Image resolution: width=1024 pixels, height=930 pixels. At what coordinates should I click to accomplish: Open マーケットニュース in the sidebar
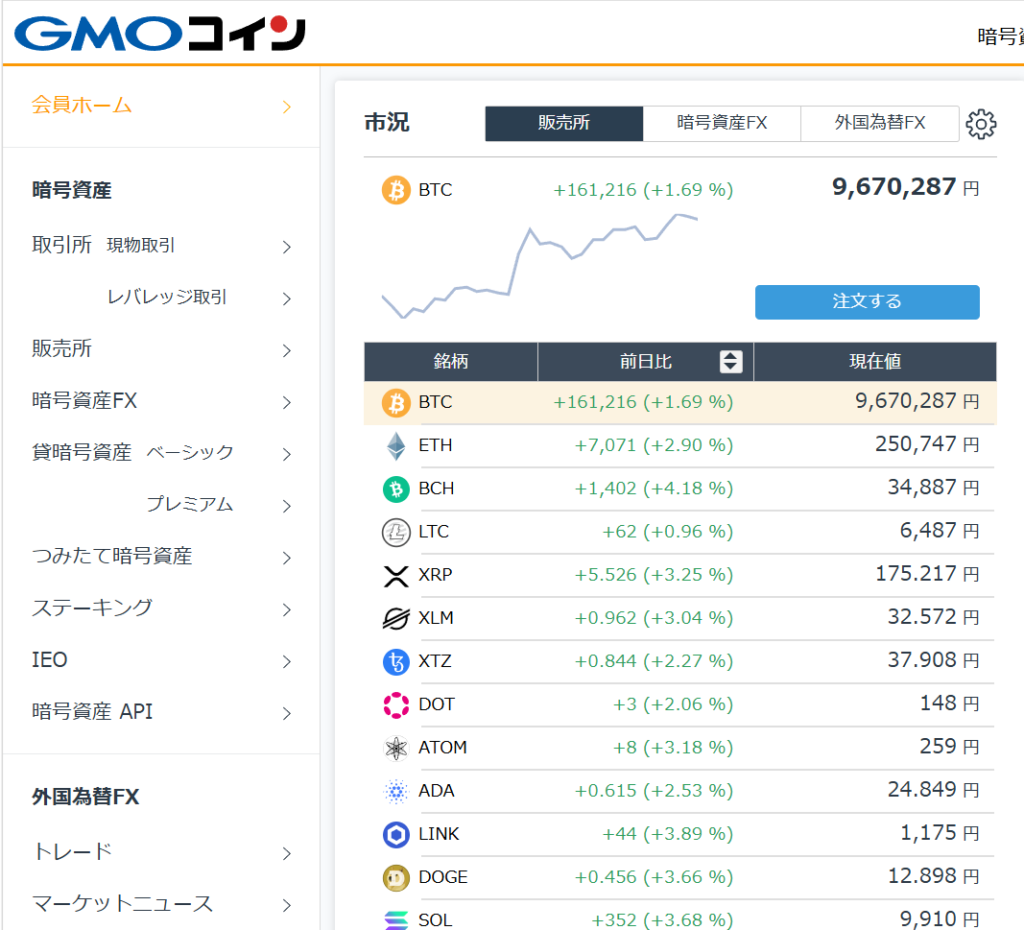pyautogui.click(x=122, y=904)
